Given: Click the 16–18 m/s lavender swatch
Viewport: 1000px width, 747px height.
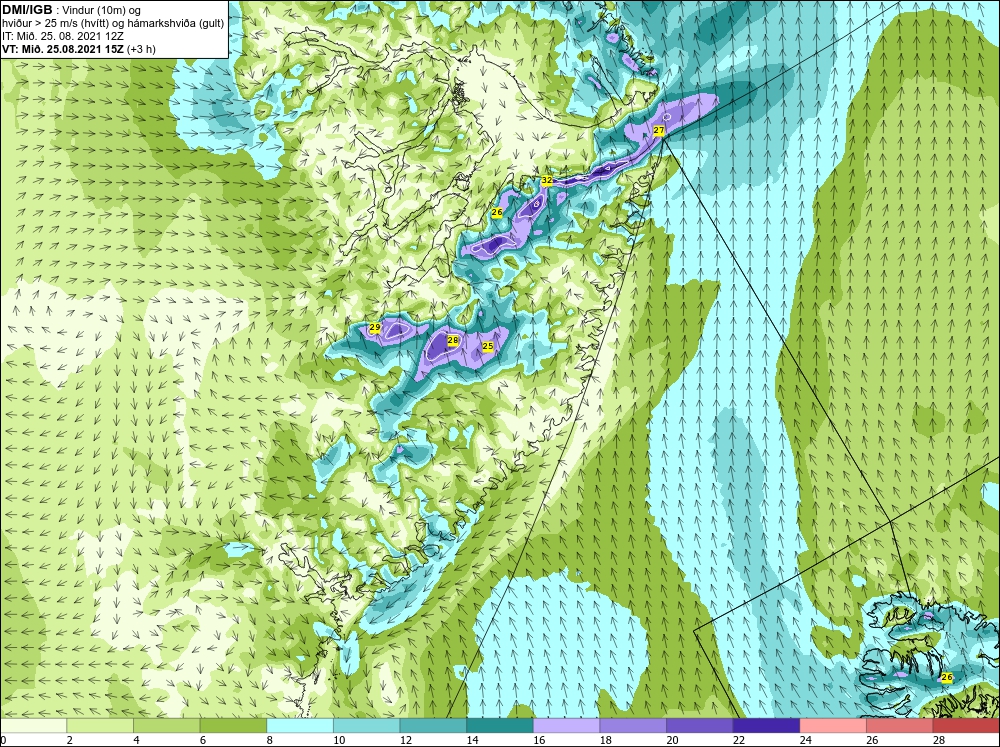Looking at the screenshot, I should [x=566, y=726].
